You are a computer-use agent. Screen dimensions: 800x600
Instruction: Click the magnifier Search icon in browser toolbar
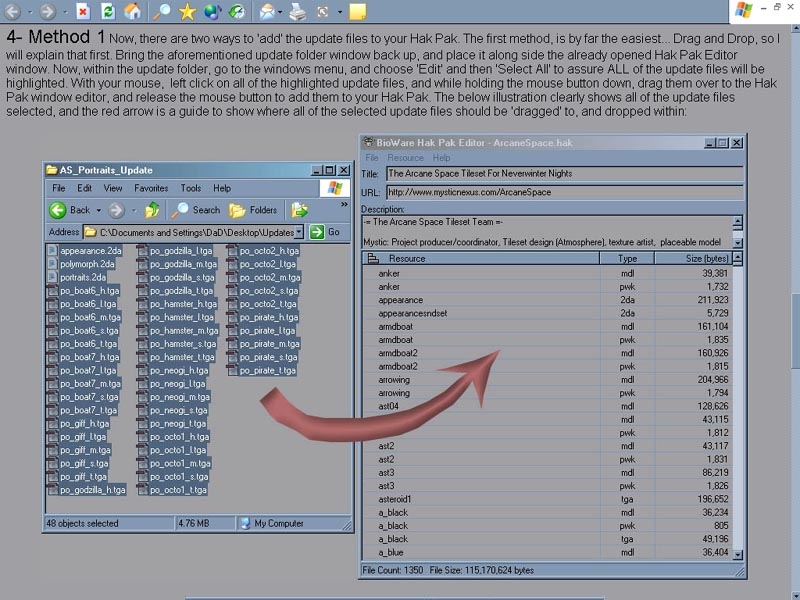[161, 12]
